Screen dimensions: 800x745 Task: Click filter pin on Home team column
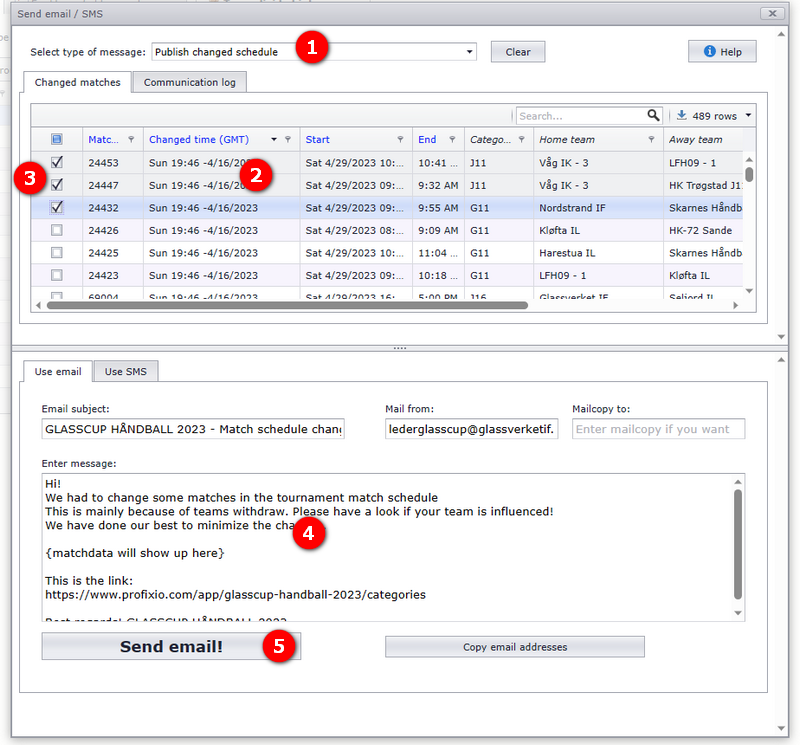click(x=652, y=139)
